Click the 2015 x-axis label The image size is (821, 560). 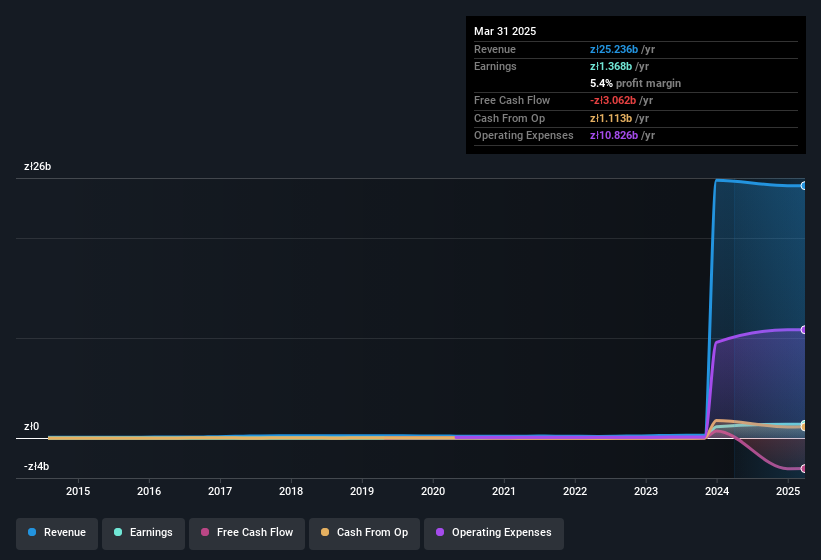(x=78, y=491)
